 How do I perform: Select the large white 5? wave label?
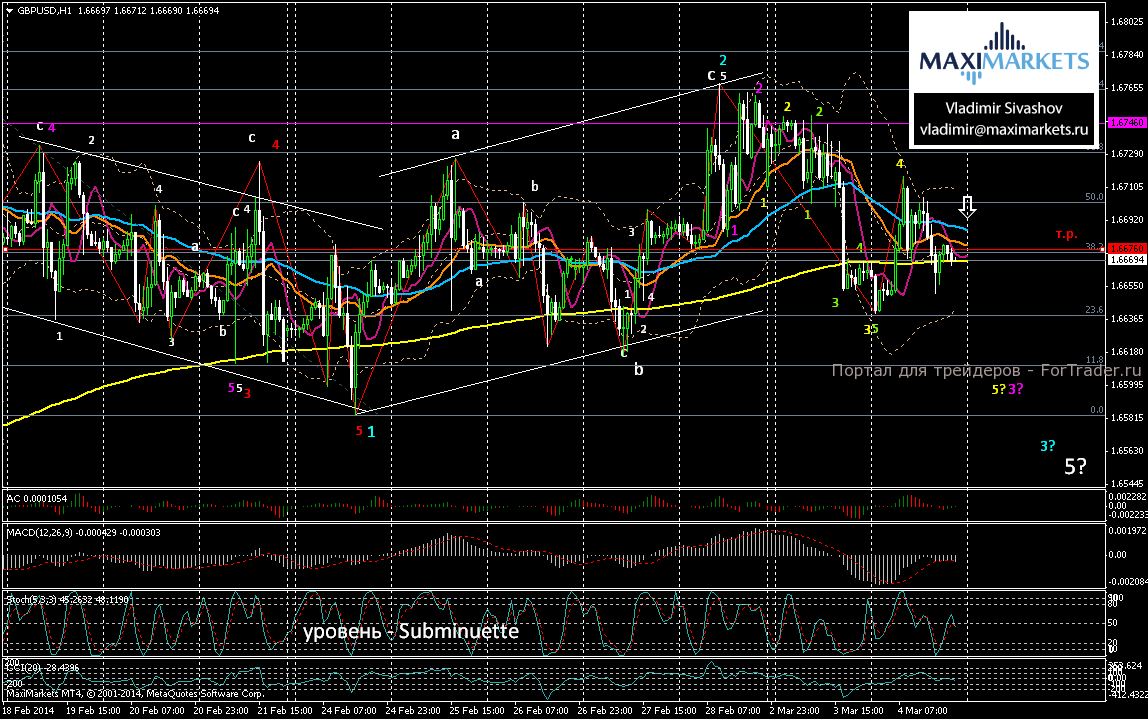tap(1075, 466)
